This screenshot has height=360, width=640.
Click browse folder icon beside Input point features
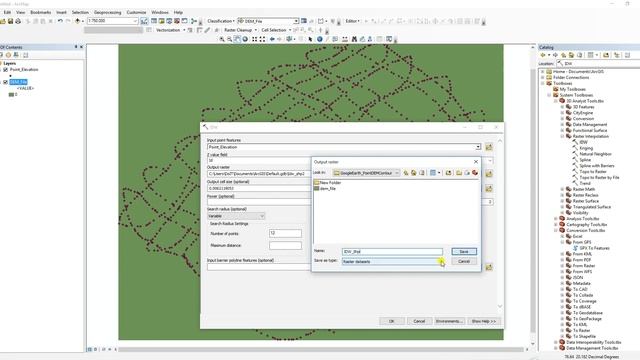489,147
